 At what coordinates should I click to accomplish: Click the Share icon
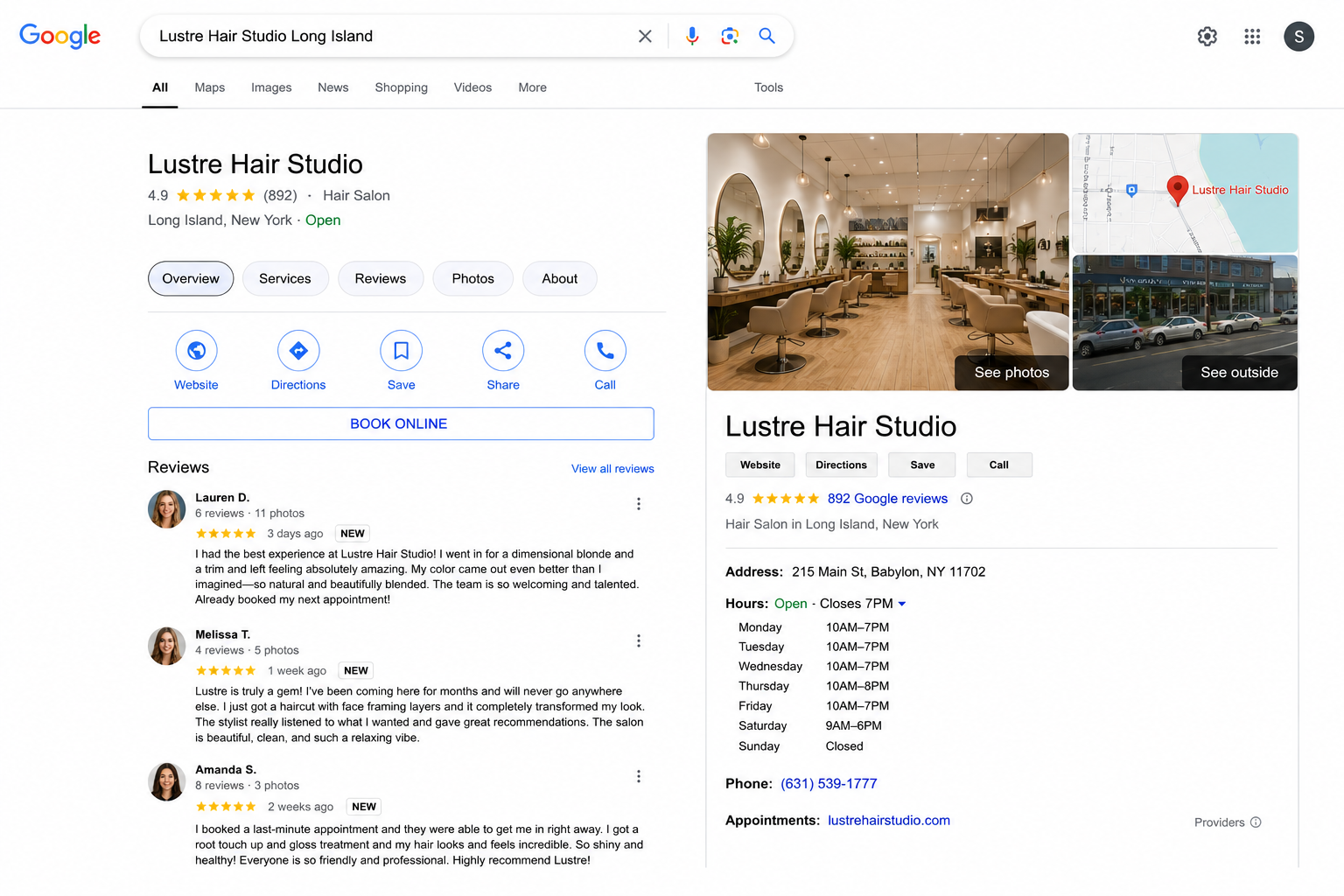tap(503, 351)
